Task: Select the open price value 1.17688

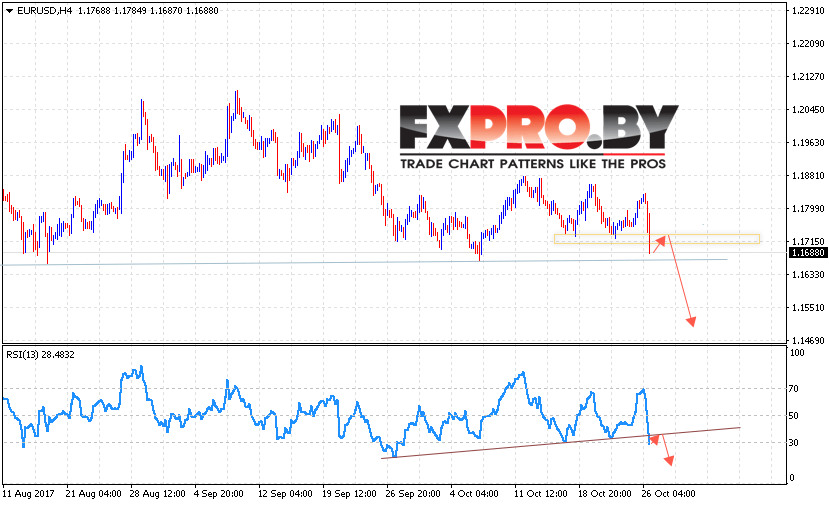Action: click(94, 11)
